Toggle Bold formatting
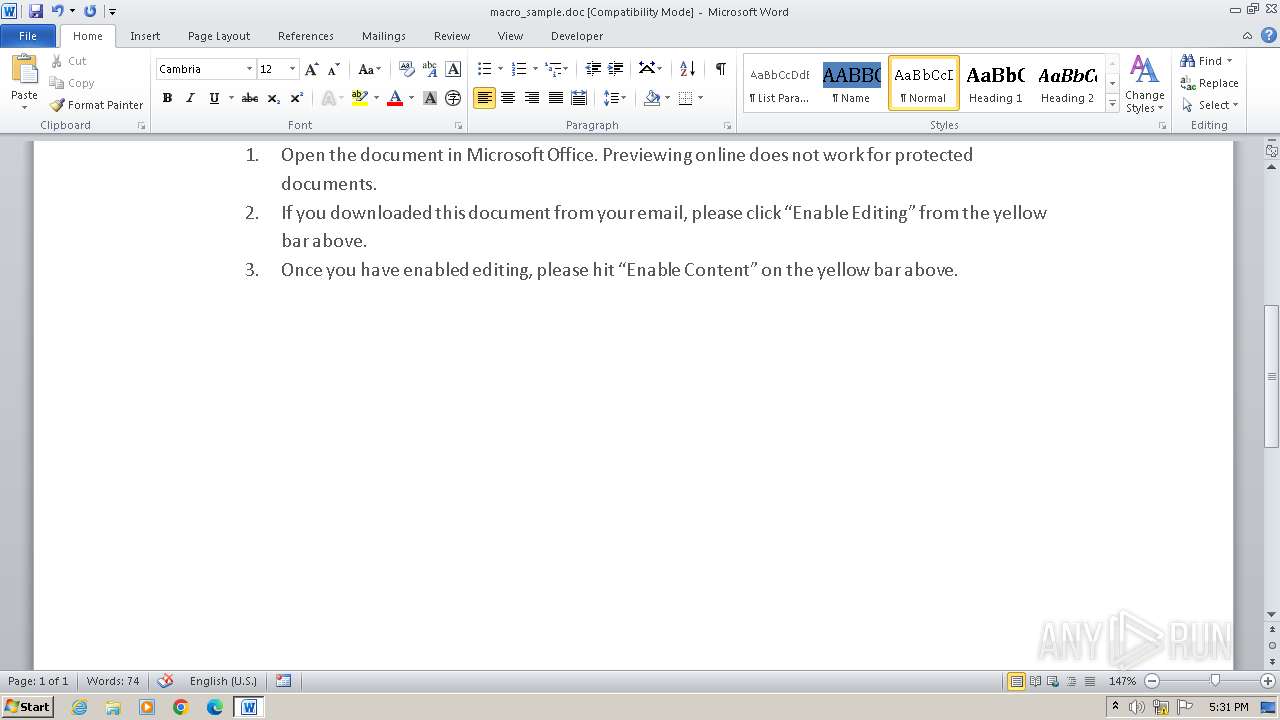1280x720 pixels. coord(167,98)
